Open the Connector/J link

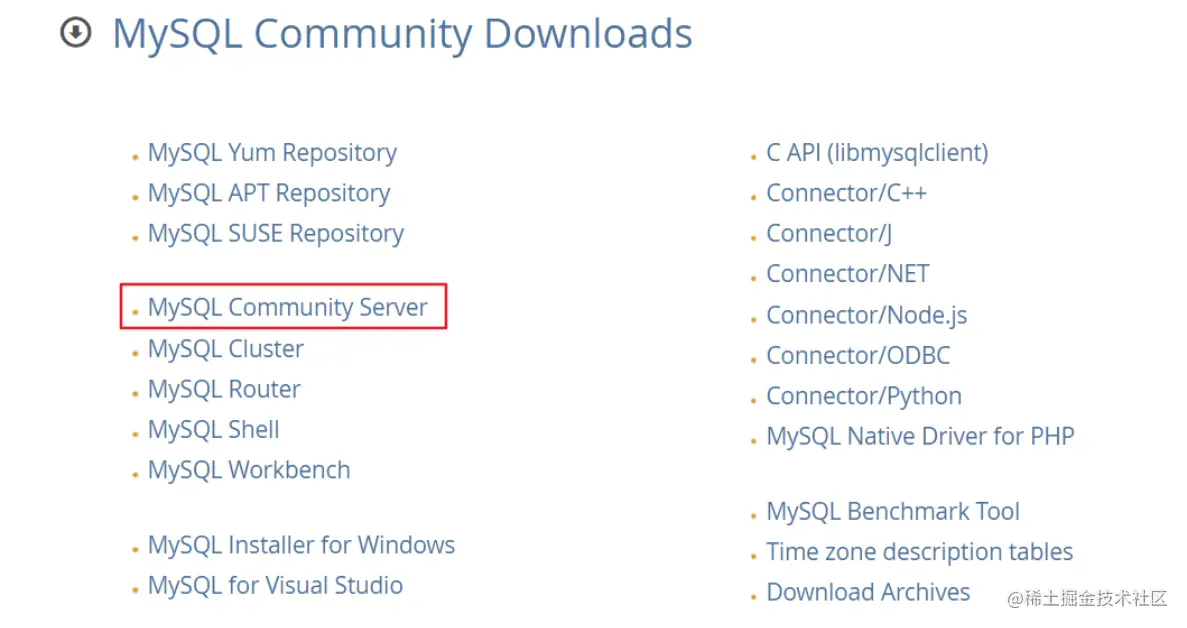tap(829, 234)
